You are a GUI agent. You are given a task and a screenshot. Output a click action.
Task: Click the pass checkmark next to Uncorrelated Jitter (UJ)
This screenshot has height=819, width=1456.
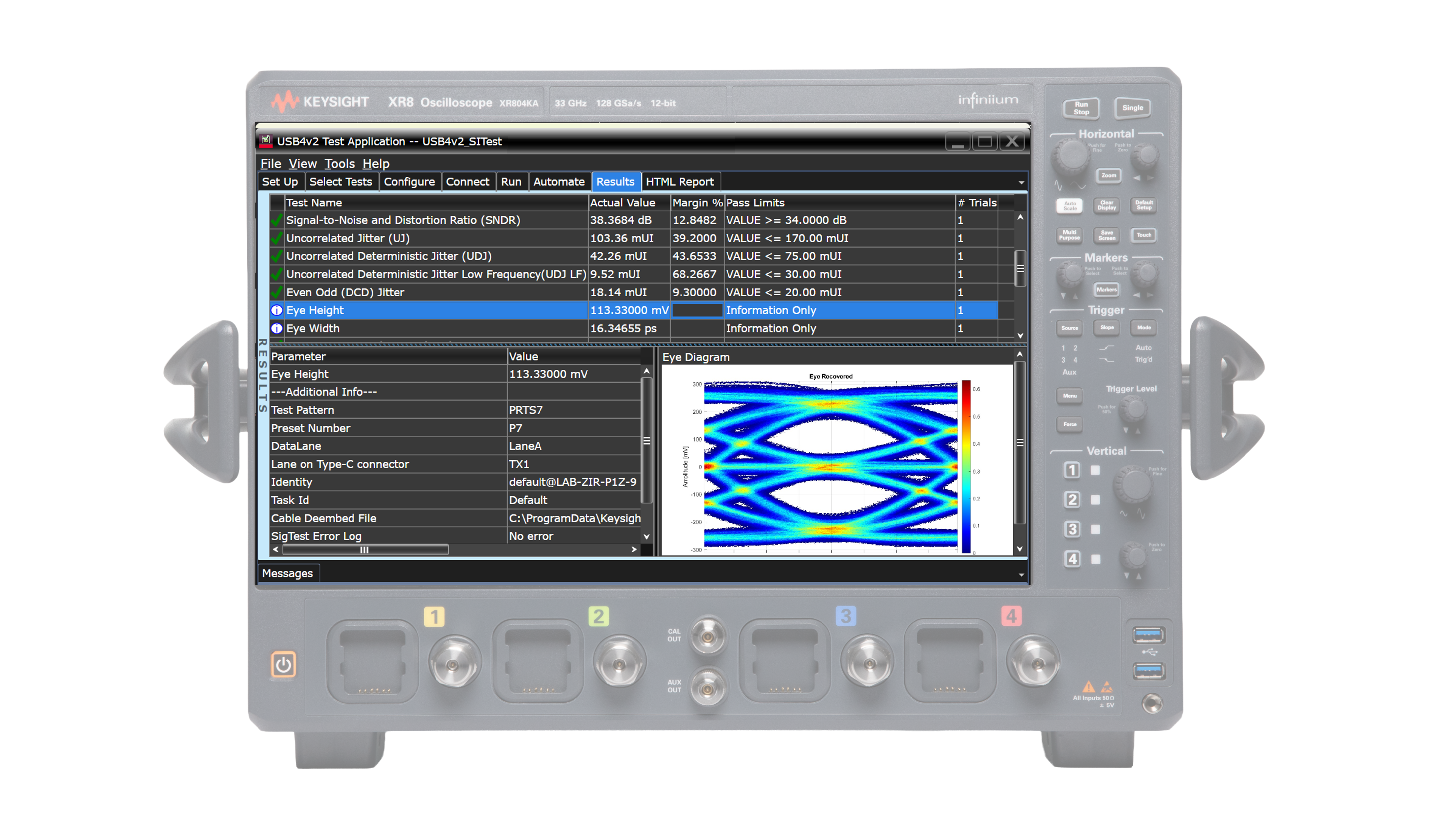point(277,238)
